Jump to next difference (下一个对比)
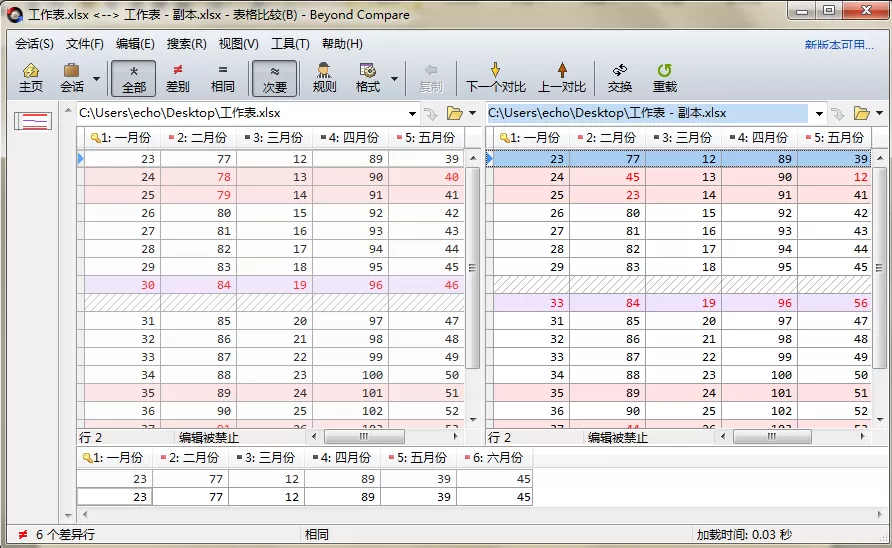 pyautogui.click(x=495, y=78)
